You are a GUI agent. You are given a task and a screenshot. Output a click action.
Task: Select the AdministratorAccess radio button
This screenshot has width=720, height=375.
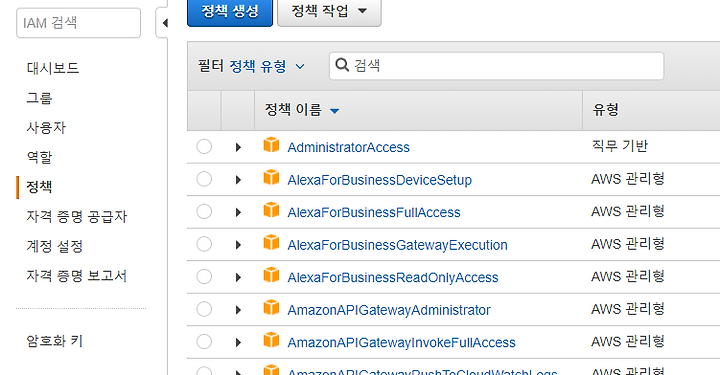coord(204,147)
